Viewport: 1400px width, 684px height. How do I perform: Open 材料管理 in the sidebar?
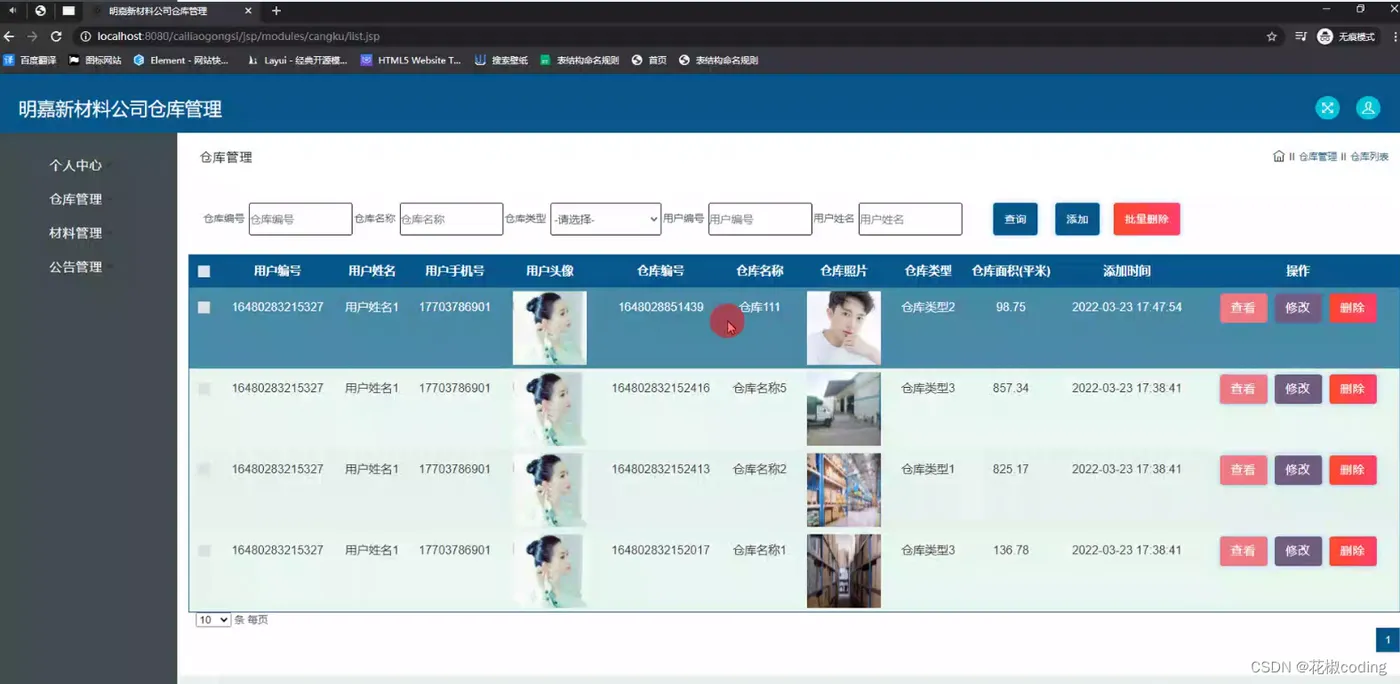coord(76,233)
